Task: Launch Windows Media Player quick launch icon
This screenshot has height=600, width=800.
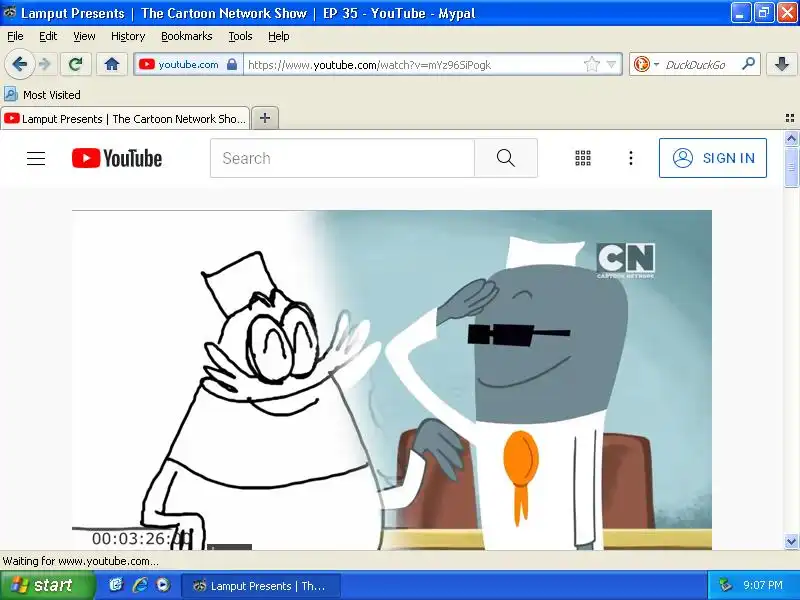Action: [163, 585]
